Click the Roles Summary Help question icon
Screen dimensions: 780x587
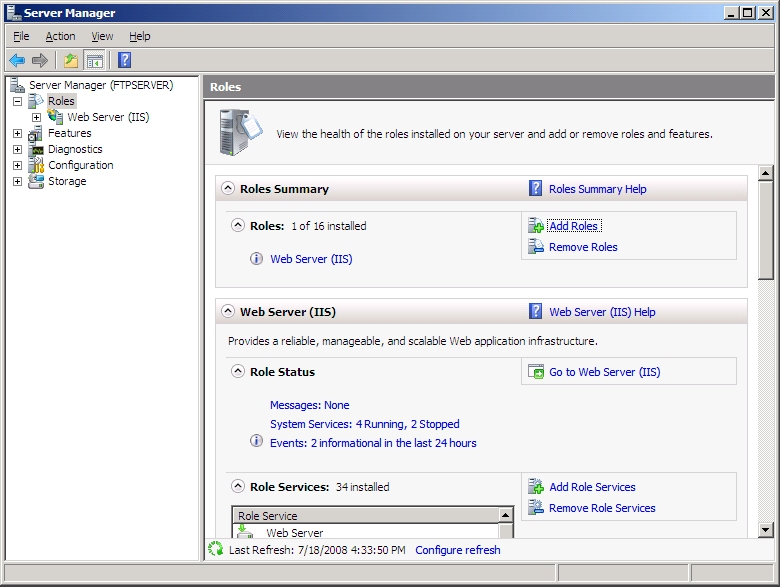coord(535,189)
